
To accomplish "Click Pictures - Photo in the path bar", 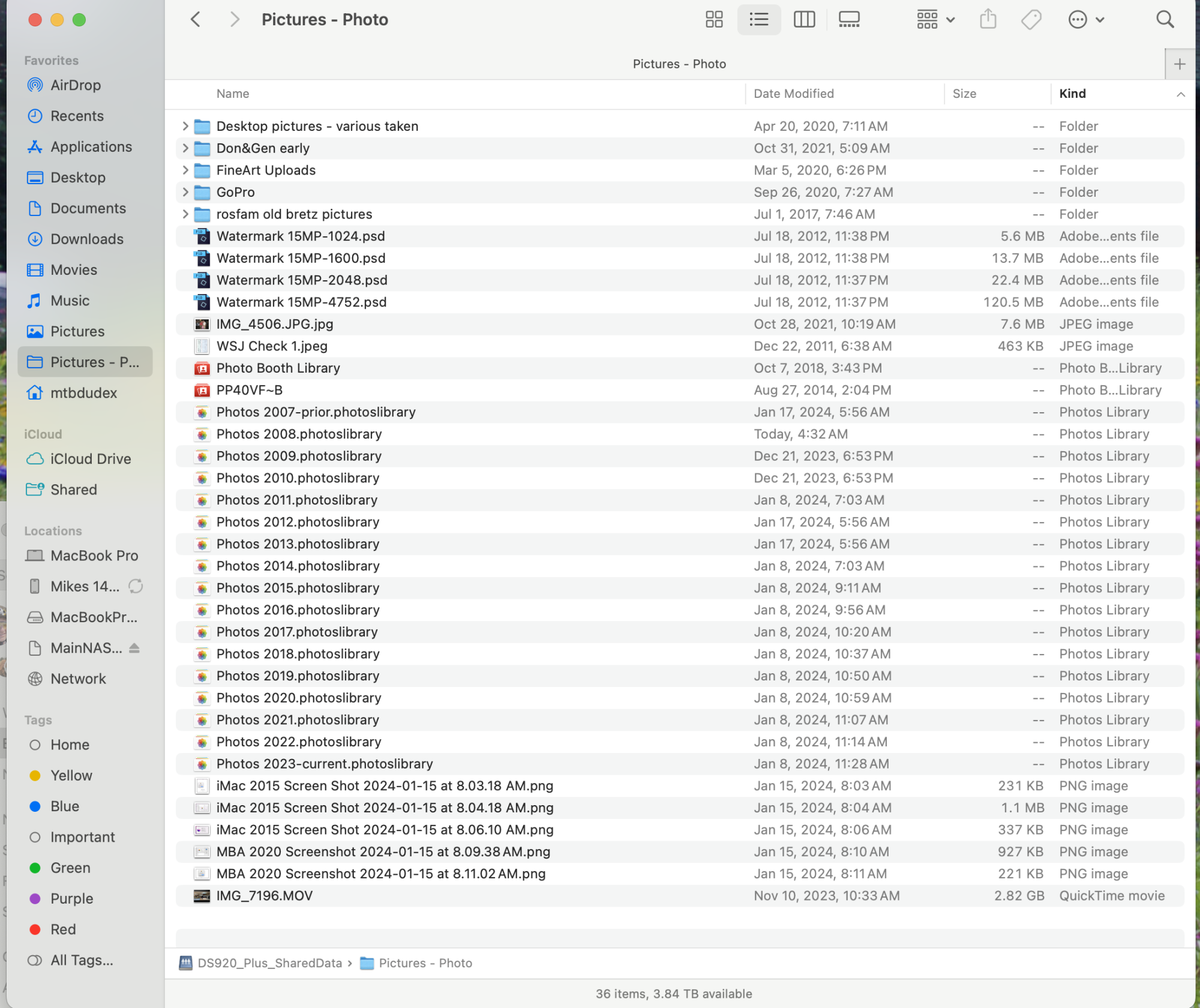I will 425,963.
